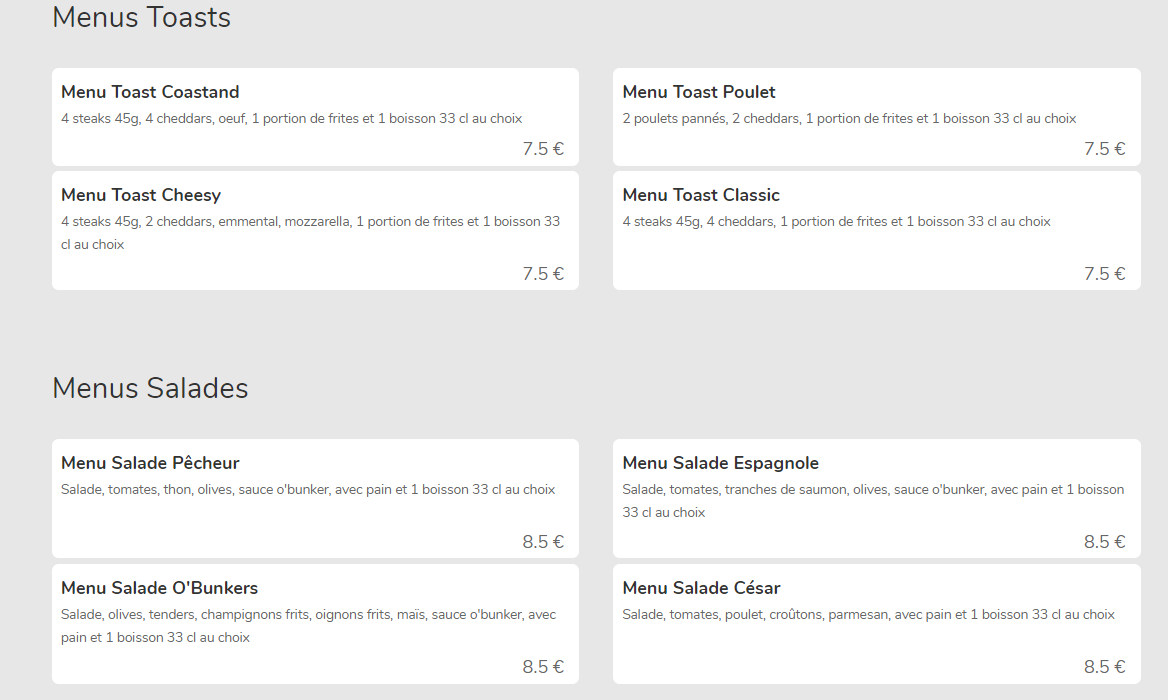1168x700 pixels.
Task: Click the Salade César ingredients description
Action: coord(869,615)
